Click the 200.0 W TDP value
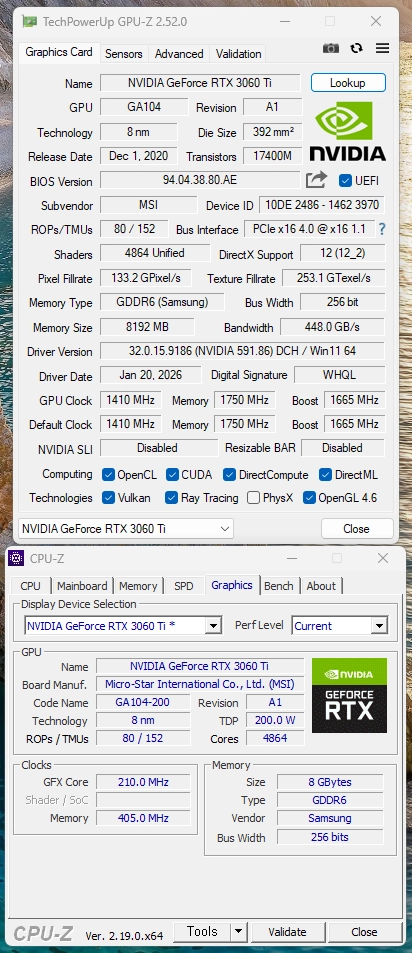Screen dimensions: 412x953 click(x=275, y=720)
